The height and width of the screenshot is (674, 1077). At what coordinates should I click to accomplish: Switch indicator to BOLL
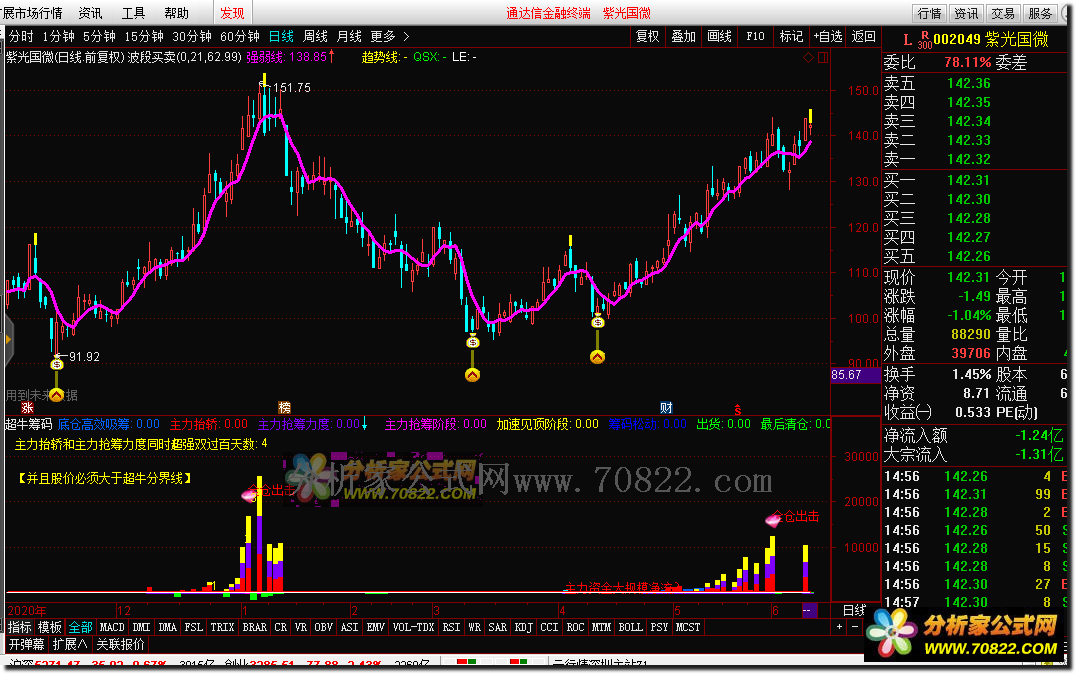coord(631,627)
